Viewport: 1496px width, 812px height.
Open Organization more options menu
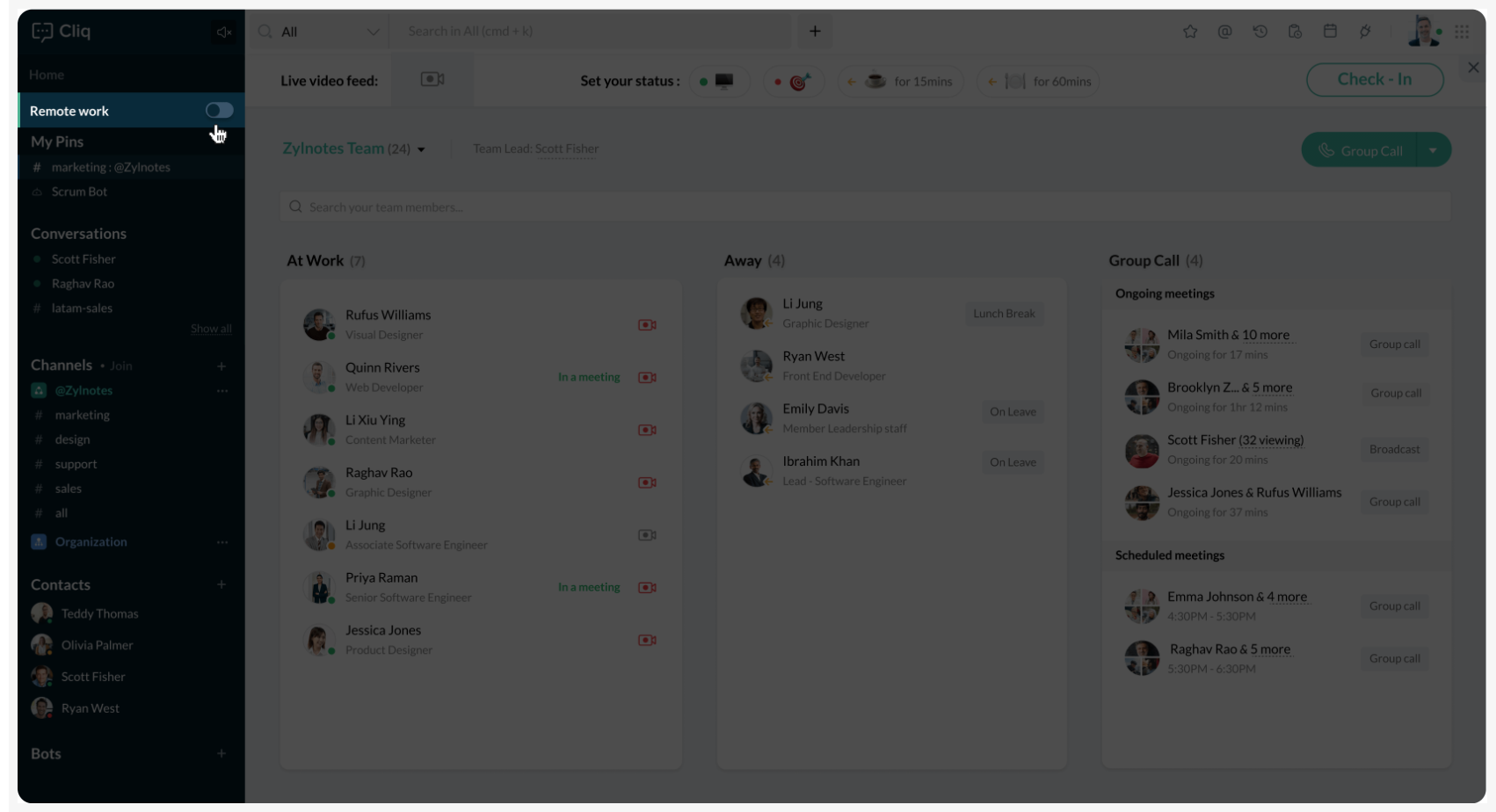(222, 542)
